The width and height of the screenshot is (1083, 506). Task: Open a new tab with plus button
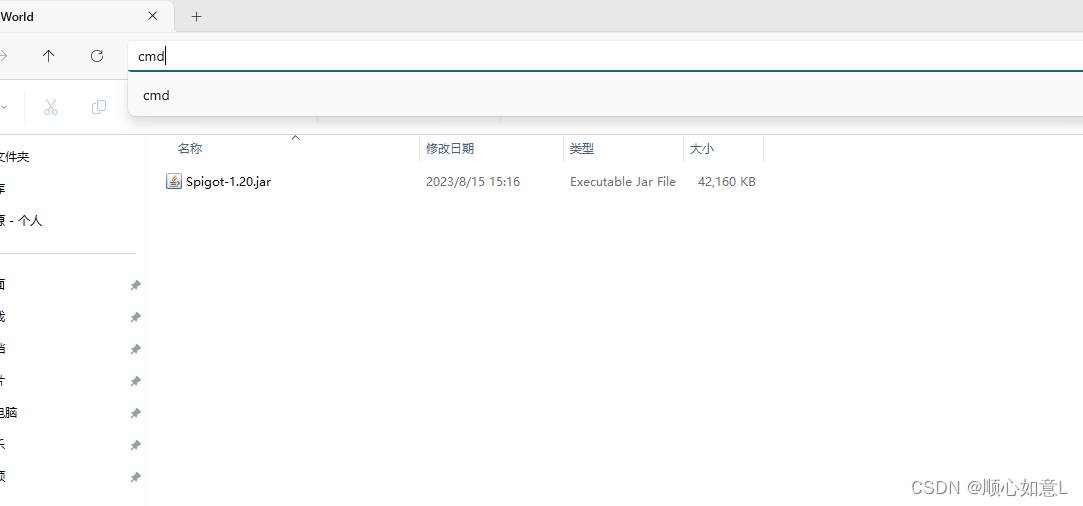[x=197, y=17]
